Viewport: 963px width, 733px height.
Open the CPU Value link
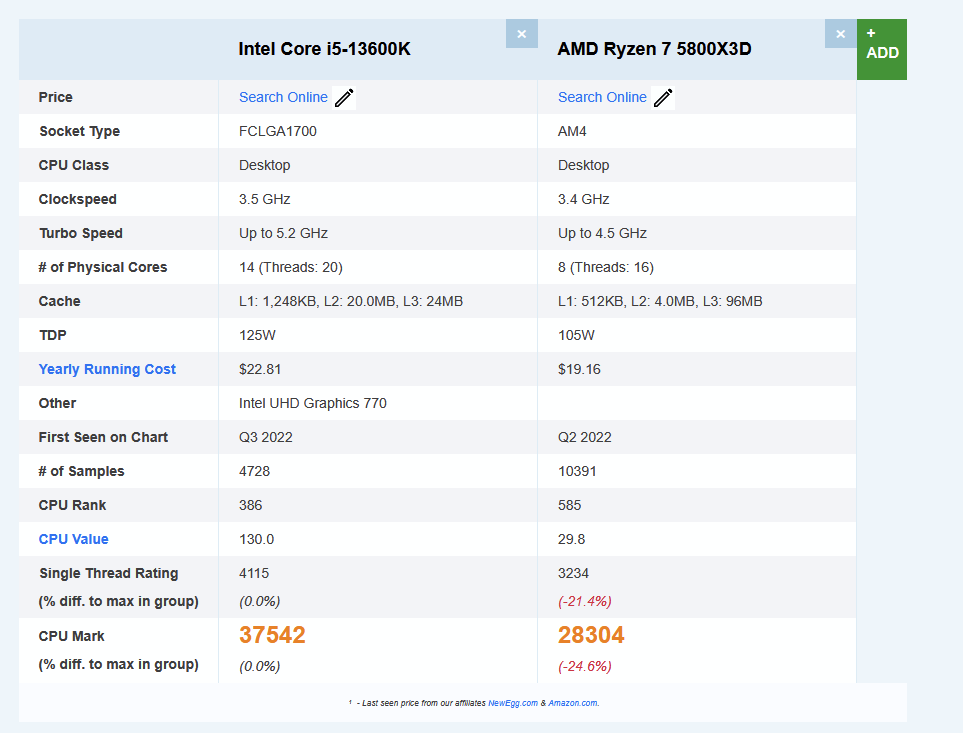click(73, 539)
